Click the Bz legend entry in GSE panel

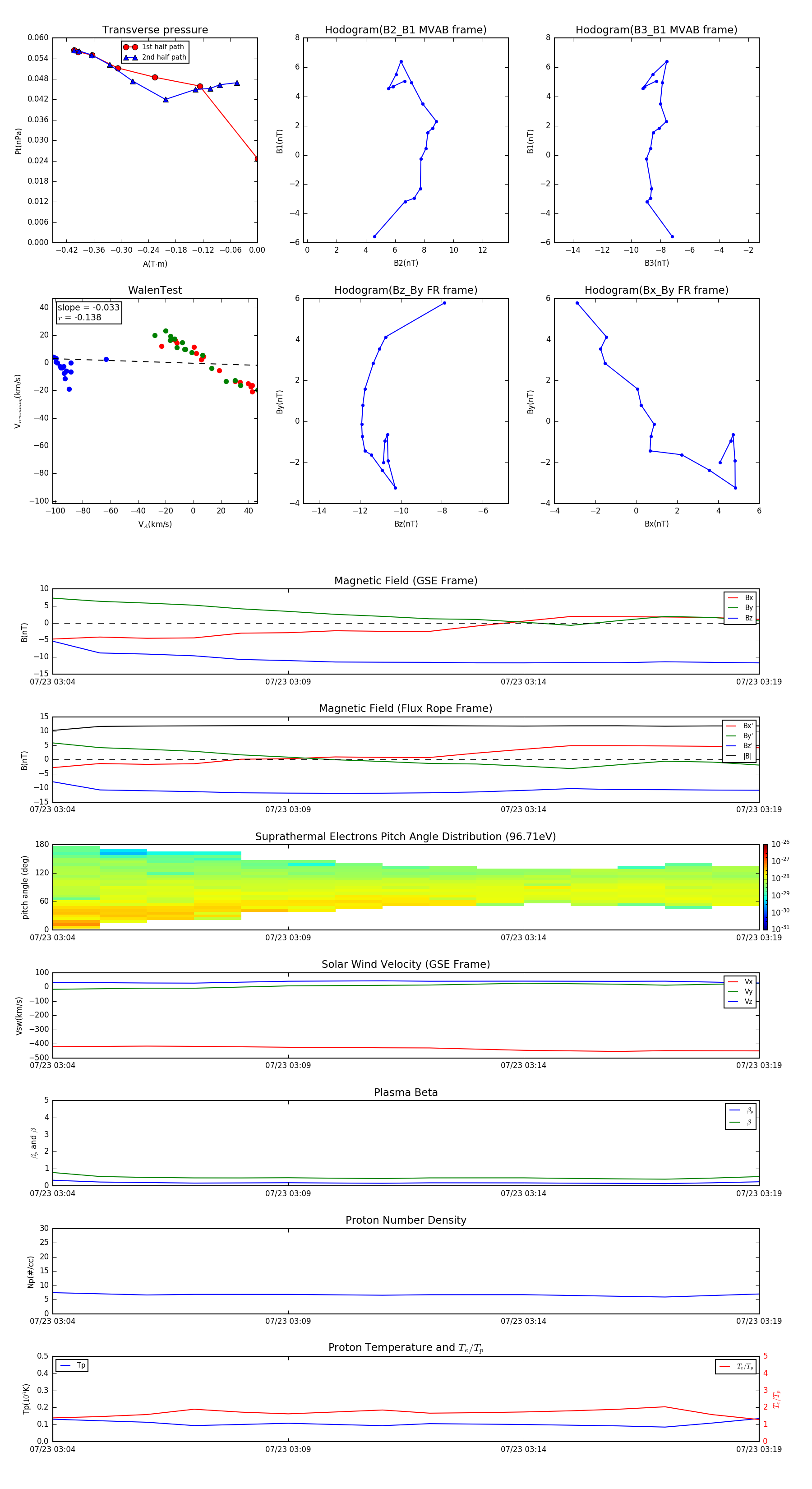tap(740, 618)
